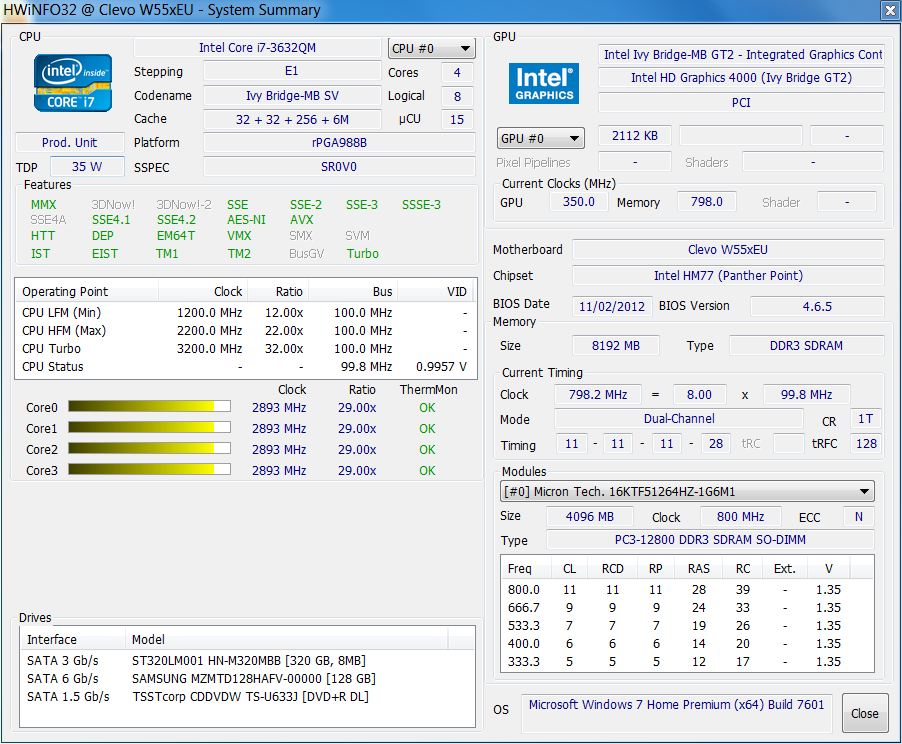The height and width of the screenshot is (744, 902).
Task: Click the TDP field showing 35 W
Action: click(87, 166)
